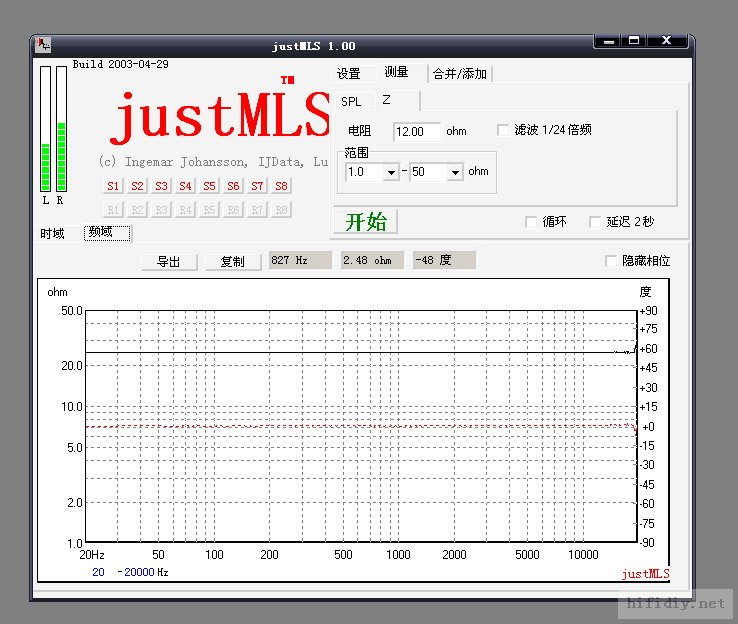Open the 合并/添加 tab
Screen dimensions: 738x624
tap(460, 74)
